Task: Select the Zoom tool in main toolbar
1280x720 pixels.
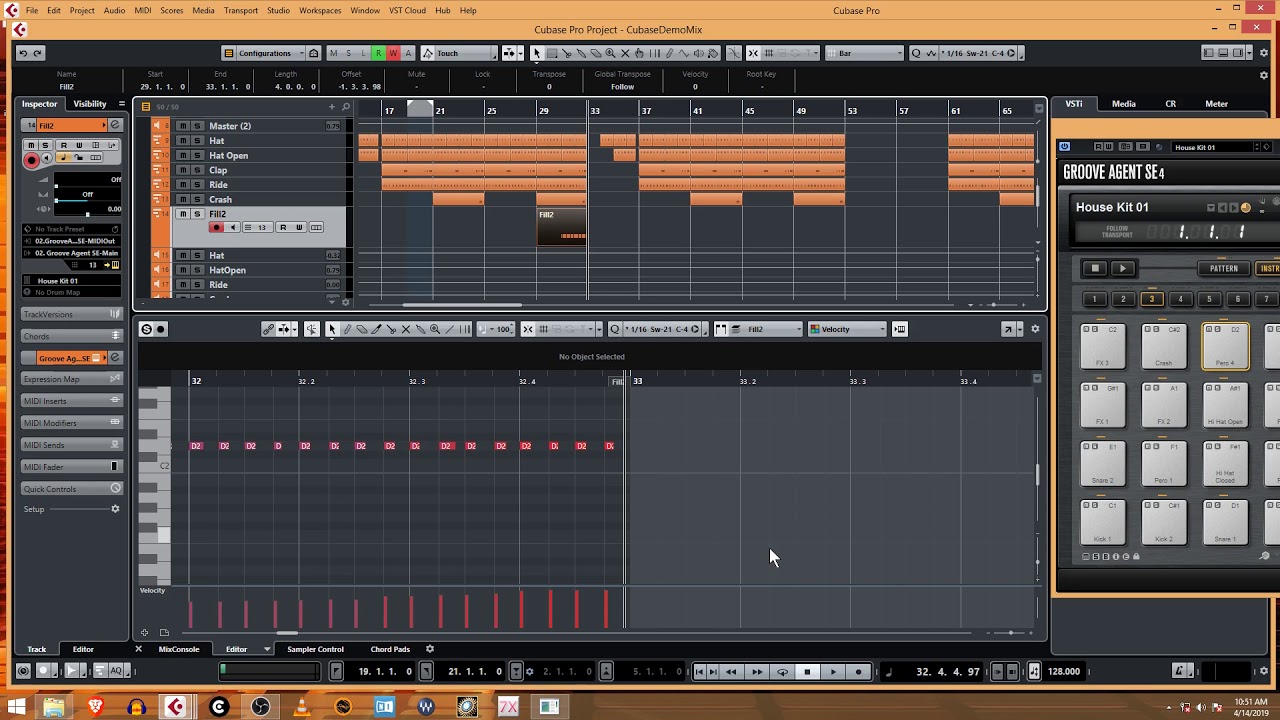Action: (x=610, y=53)
